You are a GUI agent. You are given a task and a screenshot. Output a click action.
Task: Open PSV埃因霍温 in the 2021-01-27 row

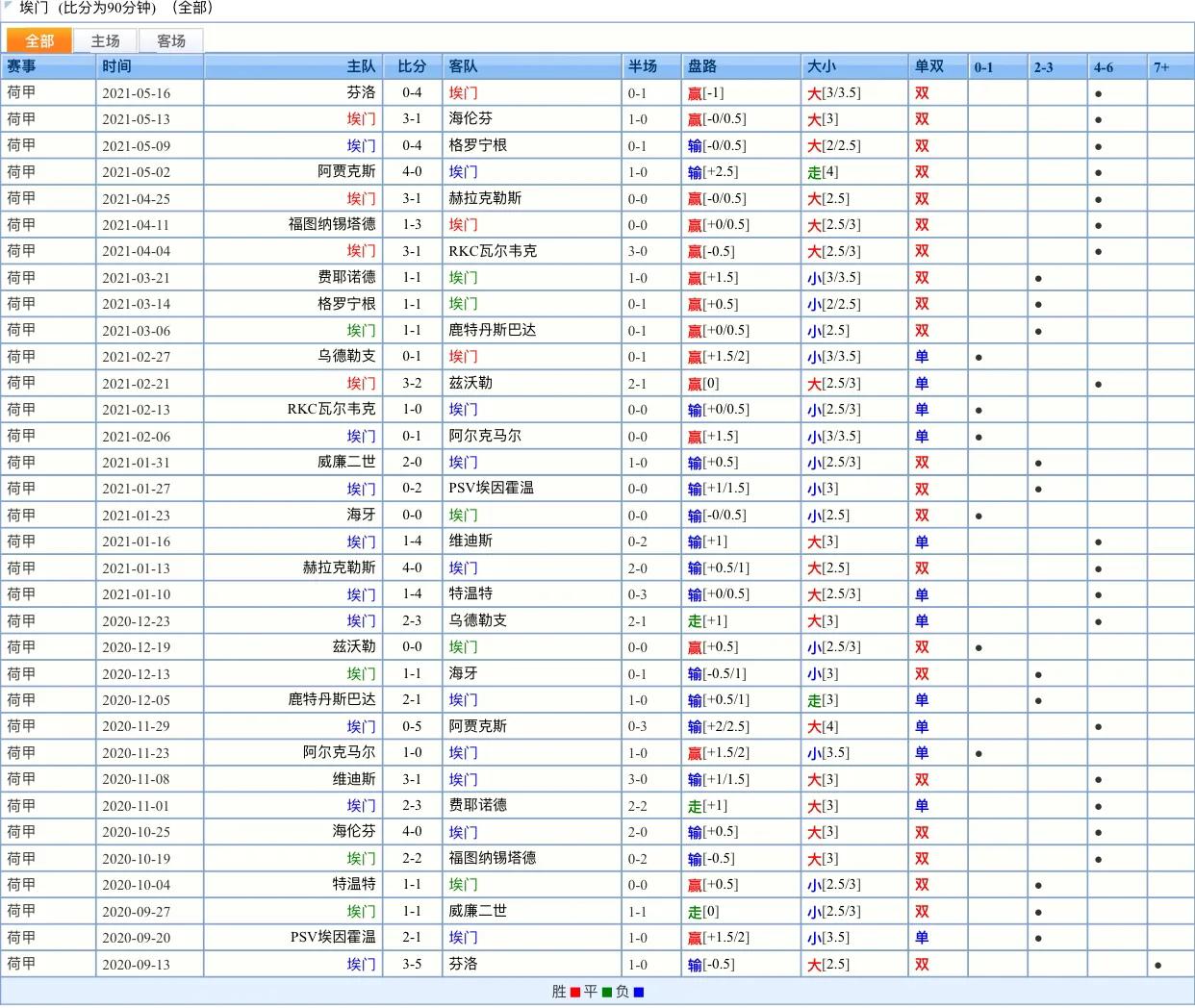click(x=491, y=488)
